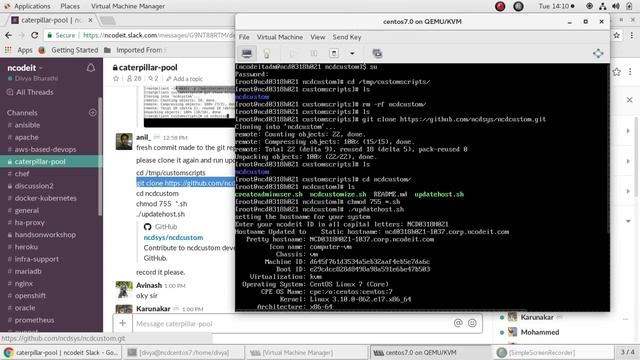The width and height of the screenshot is (640, 360).
Task: Go back in Chrome browser
Action: (x=9, y=35)
